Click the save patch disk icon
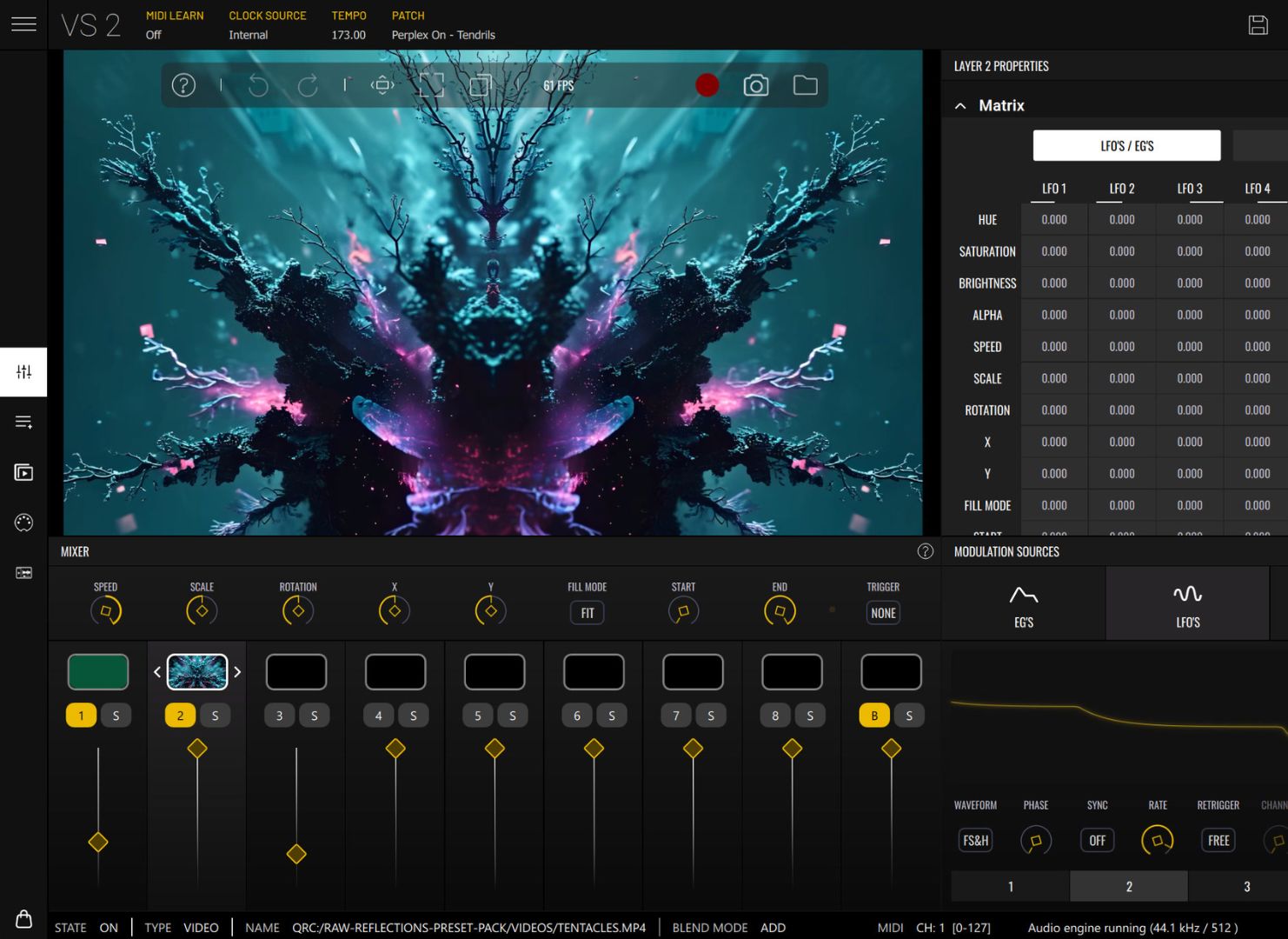The height and width of the screenshot is (939, 1288). (1258, 25)
